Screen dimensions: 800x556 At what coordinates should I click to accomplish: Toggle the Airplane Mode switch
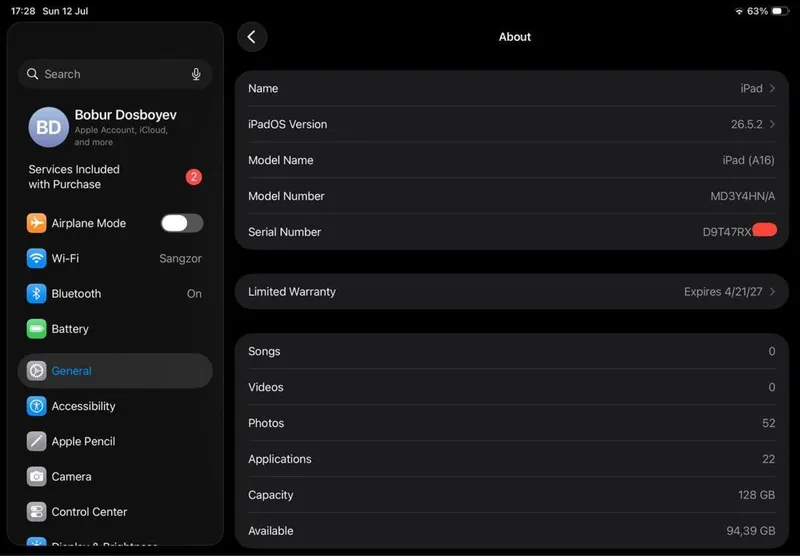(182, 223)
